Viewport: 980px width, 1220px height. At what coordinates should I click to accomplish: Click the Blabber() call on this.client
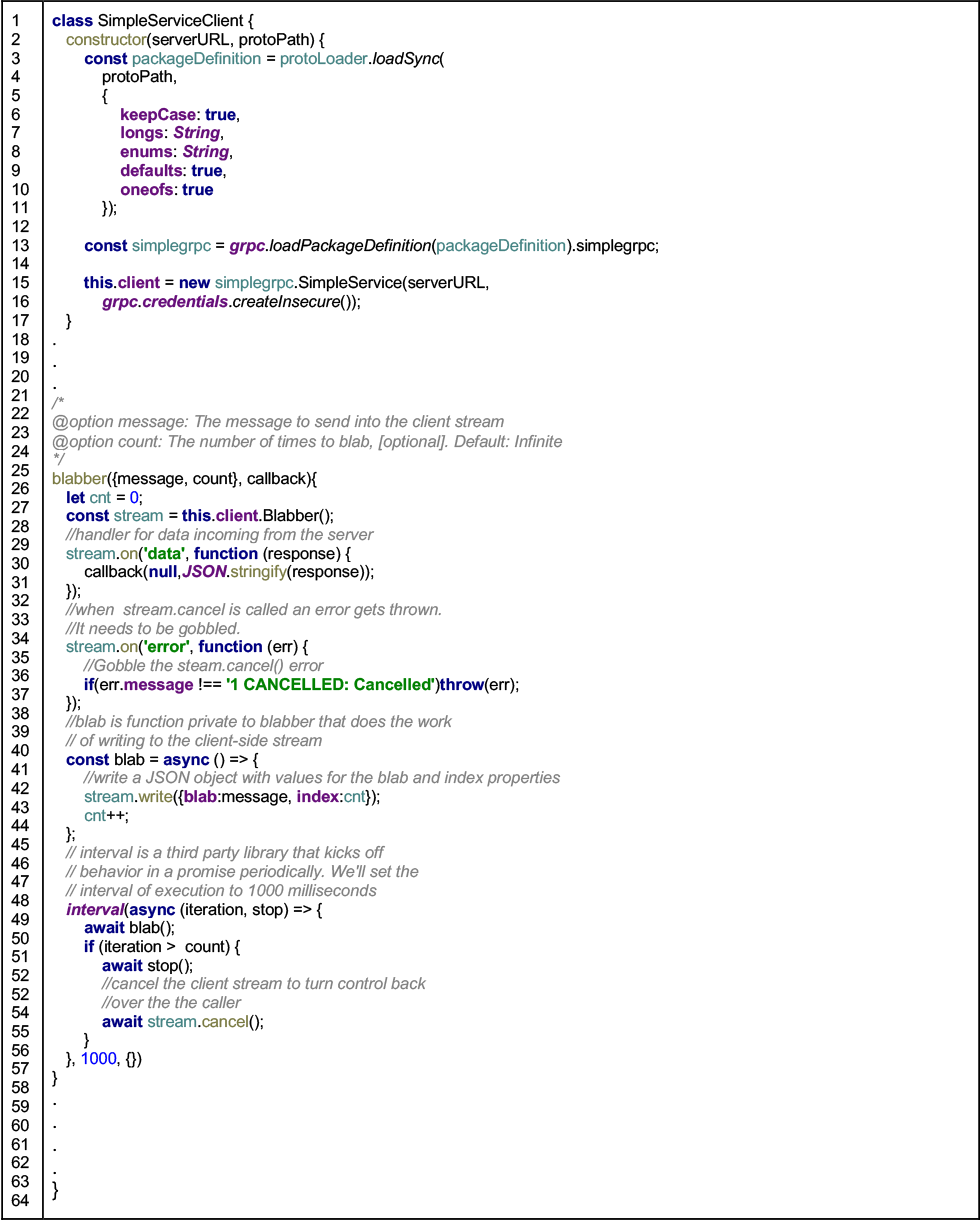297,516
